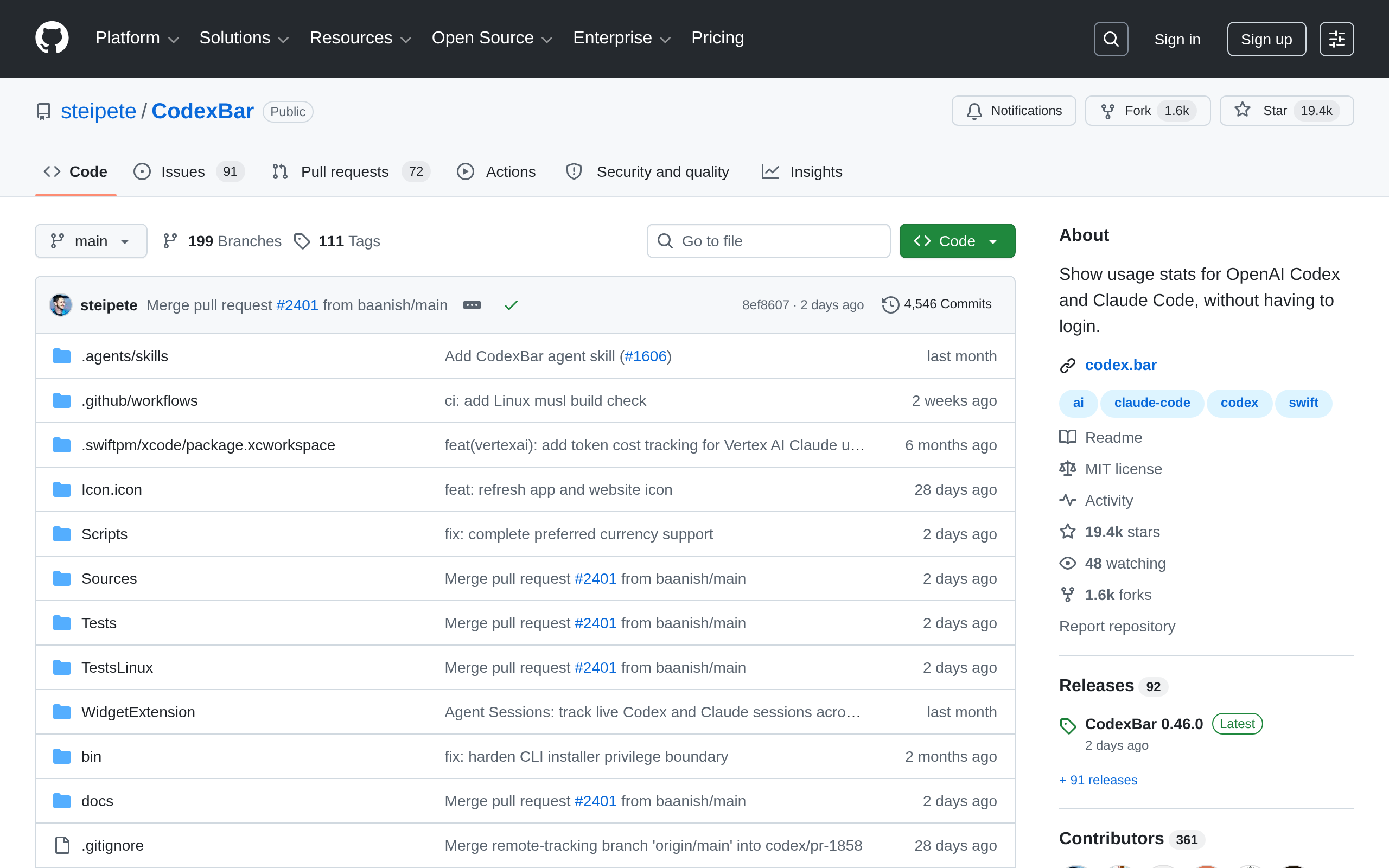Select the swift topic tag
This screenshot has width=1389, height=868.
point(1303,403)
